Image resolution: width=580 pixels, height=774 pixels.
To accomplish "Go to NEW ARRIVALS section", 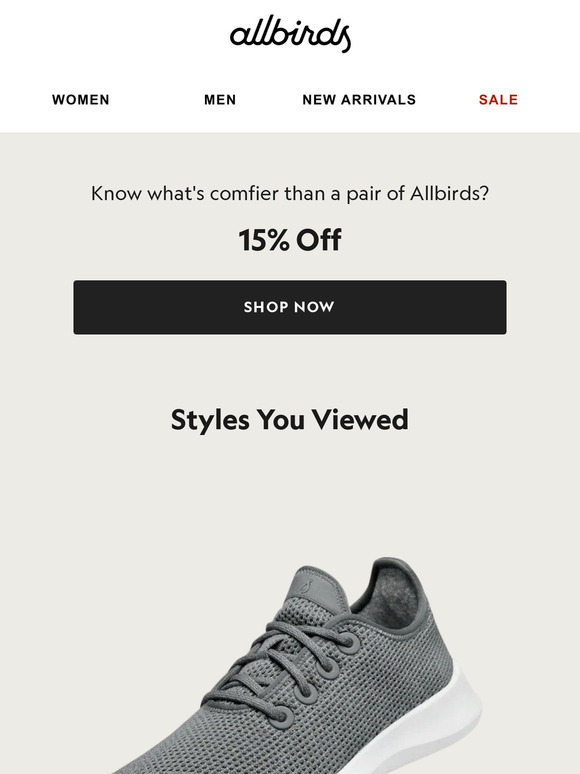I will coord(359,100).
